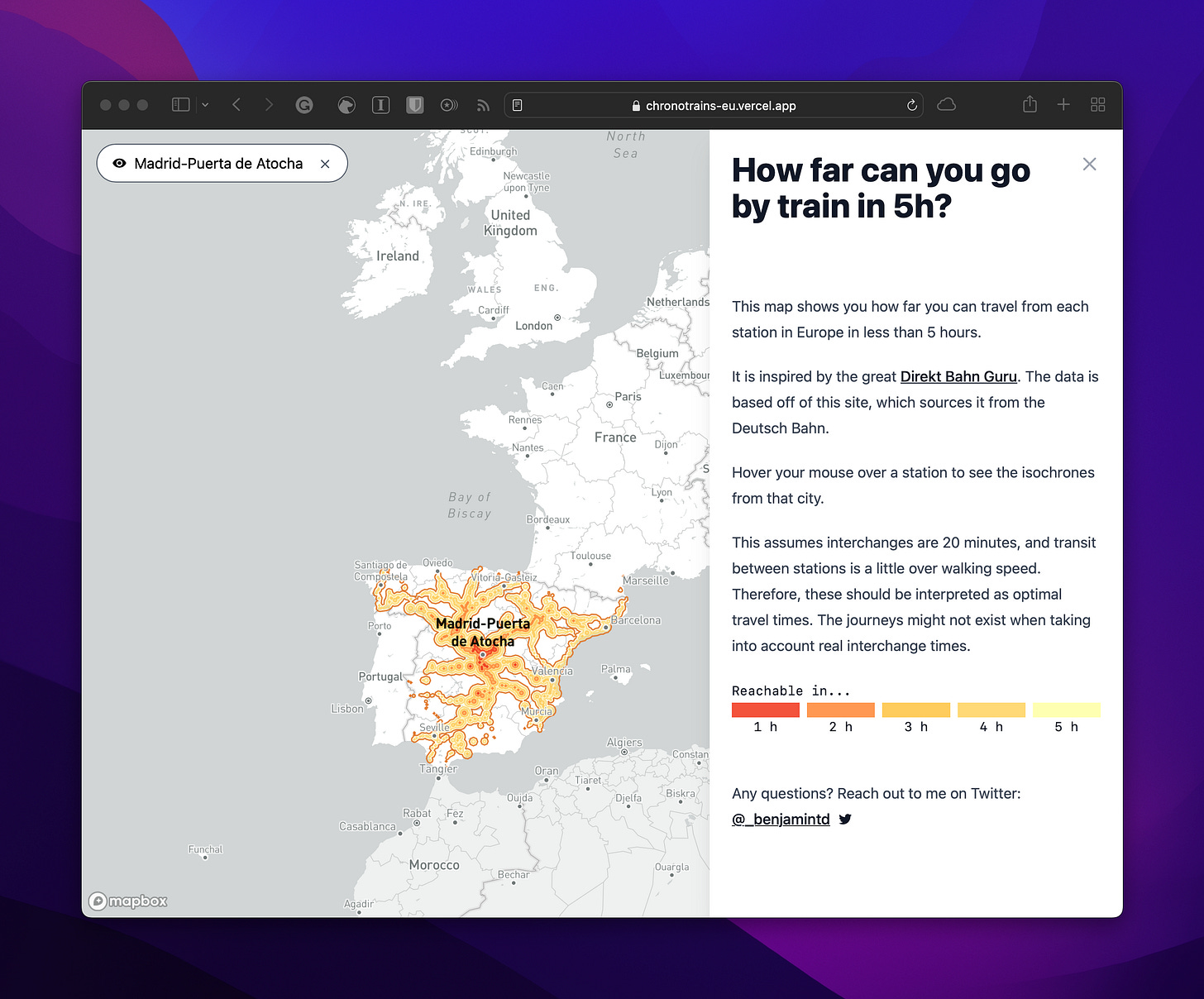1204x999 pixels.
Task: Click the Paris label on the map
Action: 628,396
